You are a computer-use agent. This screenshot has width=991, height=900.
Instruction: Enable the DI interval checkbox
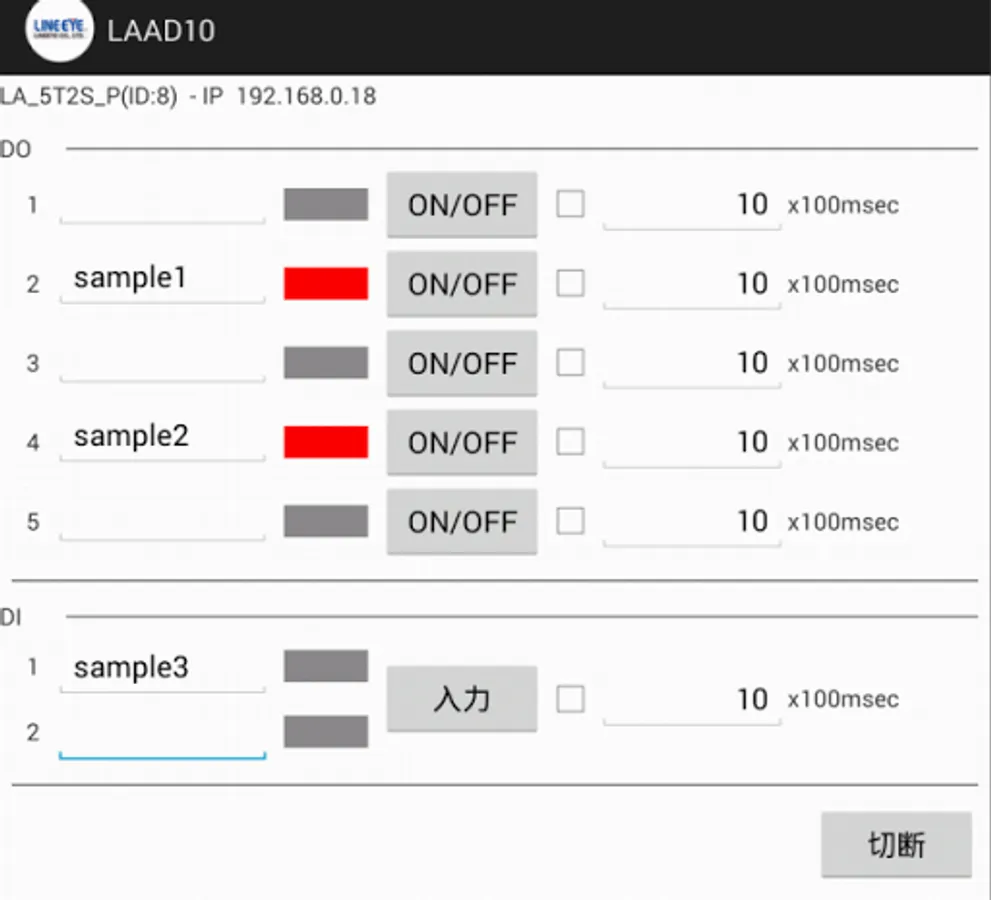pos(570,699)
